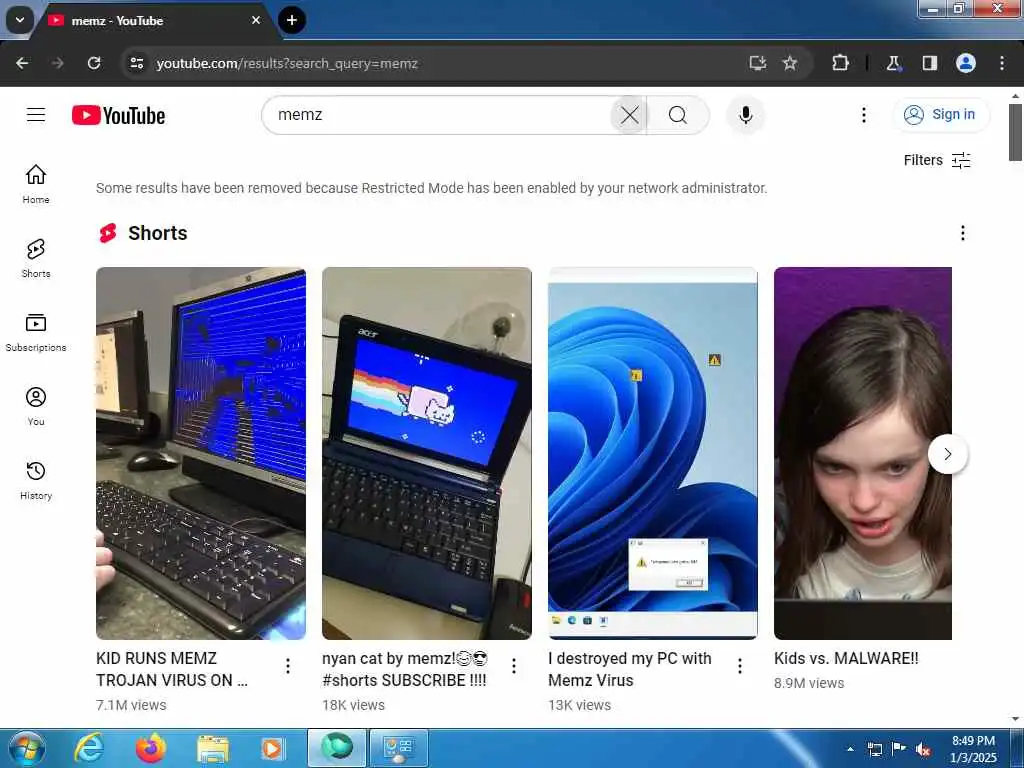Clear the search query with X
The width and height of the screenshot is (1024, 768).
pyautogui.click(x=629, y=116)
